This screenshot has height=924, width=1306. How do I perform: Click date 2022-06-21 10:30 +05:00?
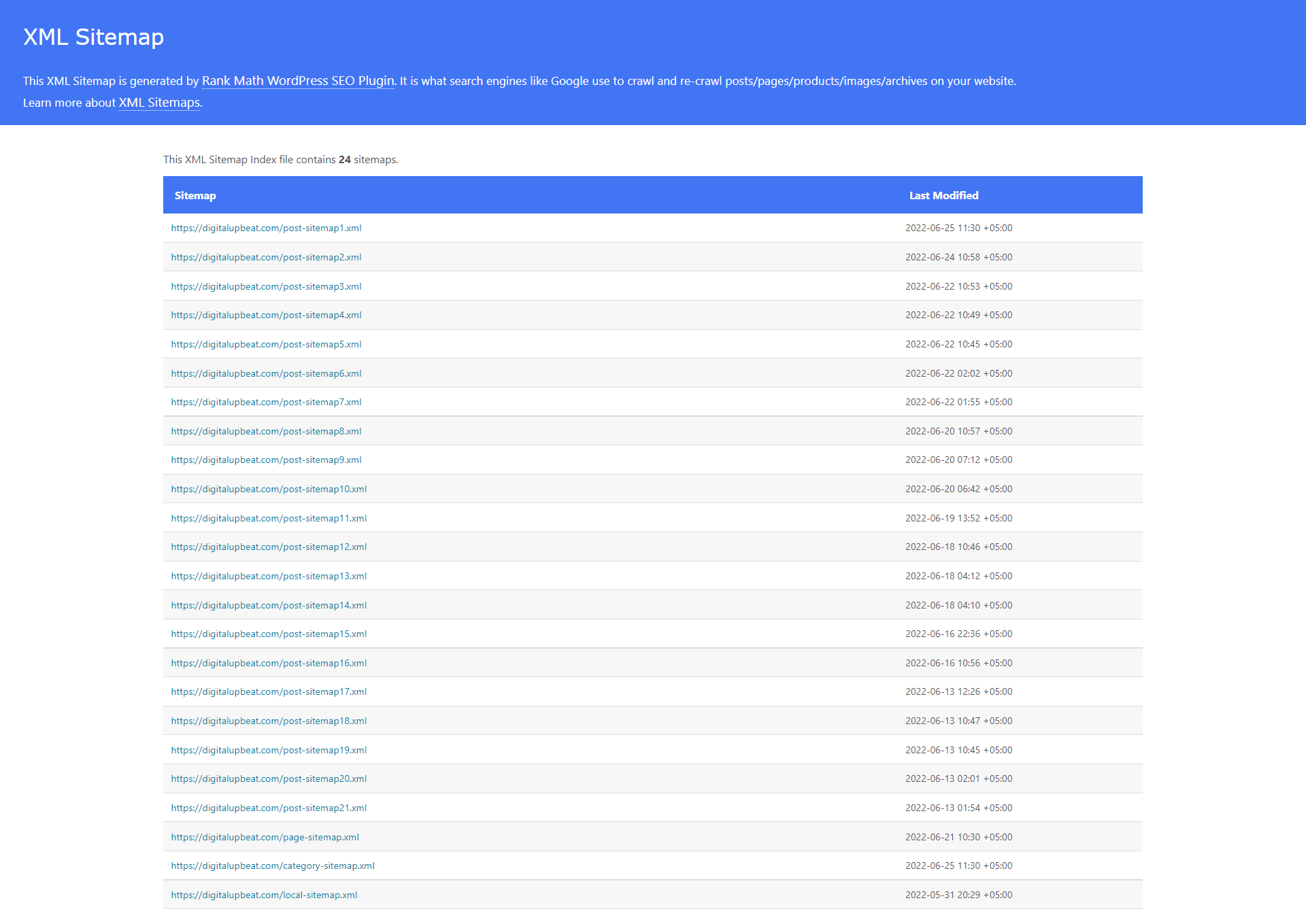(x=958, y=837)
